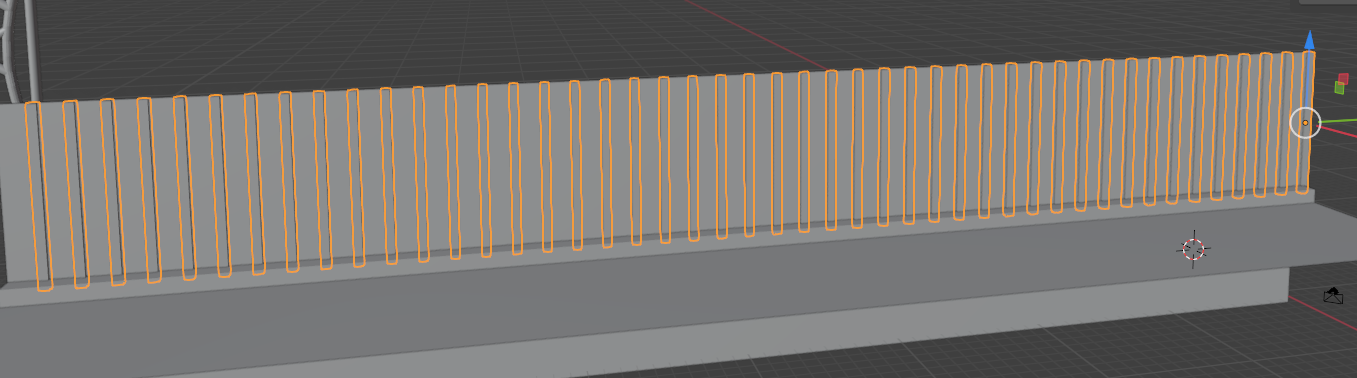Select the camera object icon at bottom right
This screenshot has width=1357, height=378.
[1333, 295]
